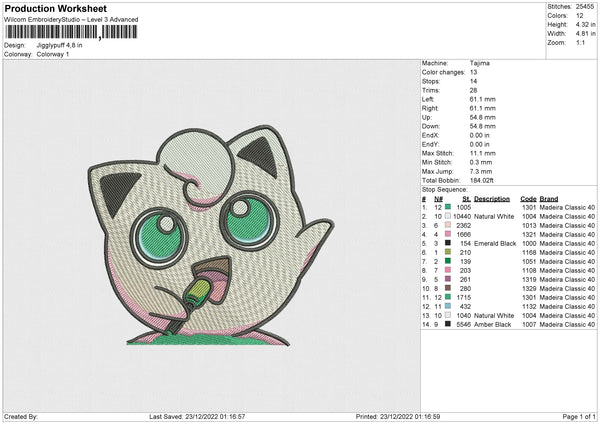This screenshot has width=600, height=424.
Task: Click the design name 'Jigglypuff 4,8 in'
Action: pyautogui.click(x=59, y=45)
